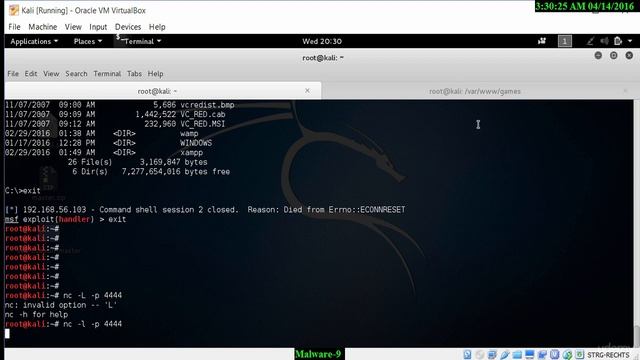Click the VirtualBox keyboard capture icon beside STRG-RECHTS
The image size is (640, 360).
click(579, 355)
